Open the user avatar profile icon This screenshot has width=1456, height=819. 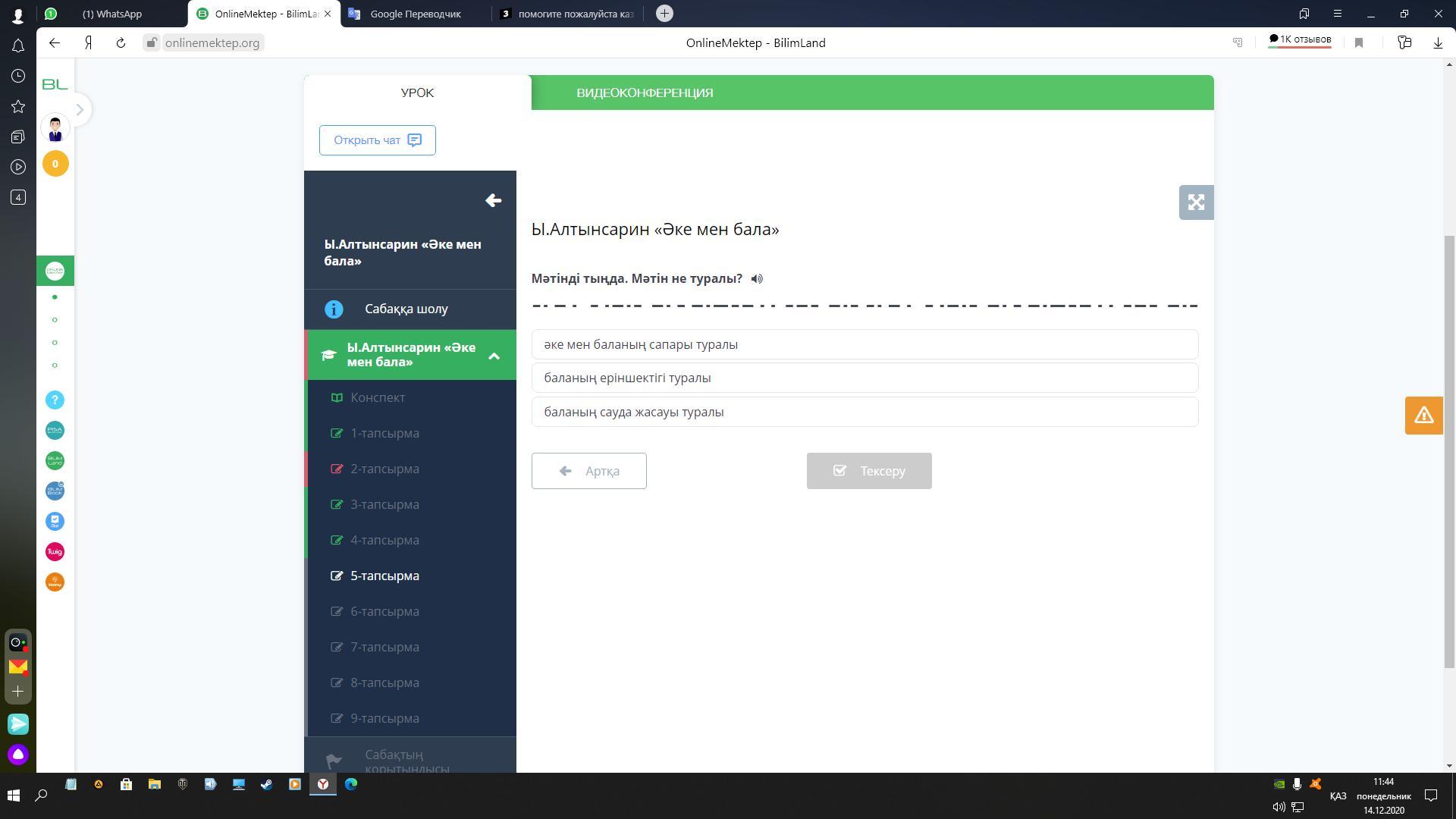pyautogui.click(x=55, y=128)
